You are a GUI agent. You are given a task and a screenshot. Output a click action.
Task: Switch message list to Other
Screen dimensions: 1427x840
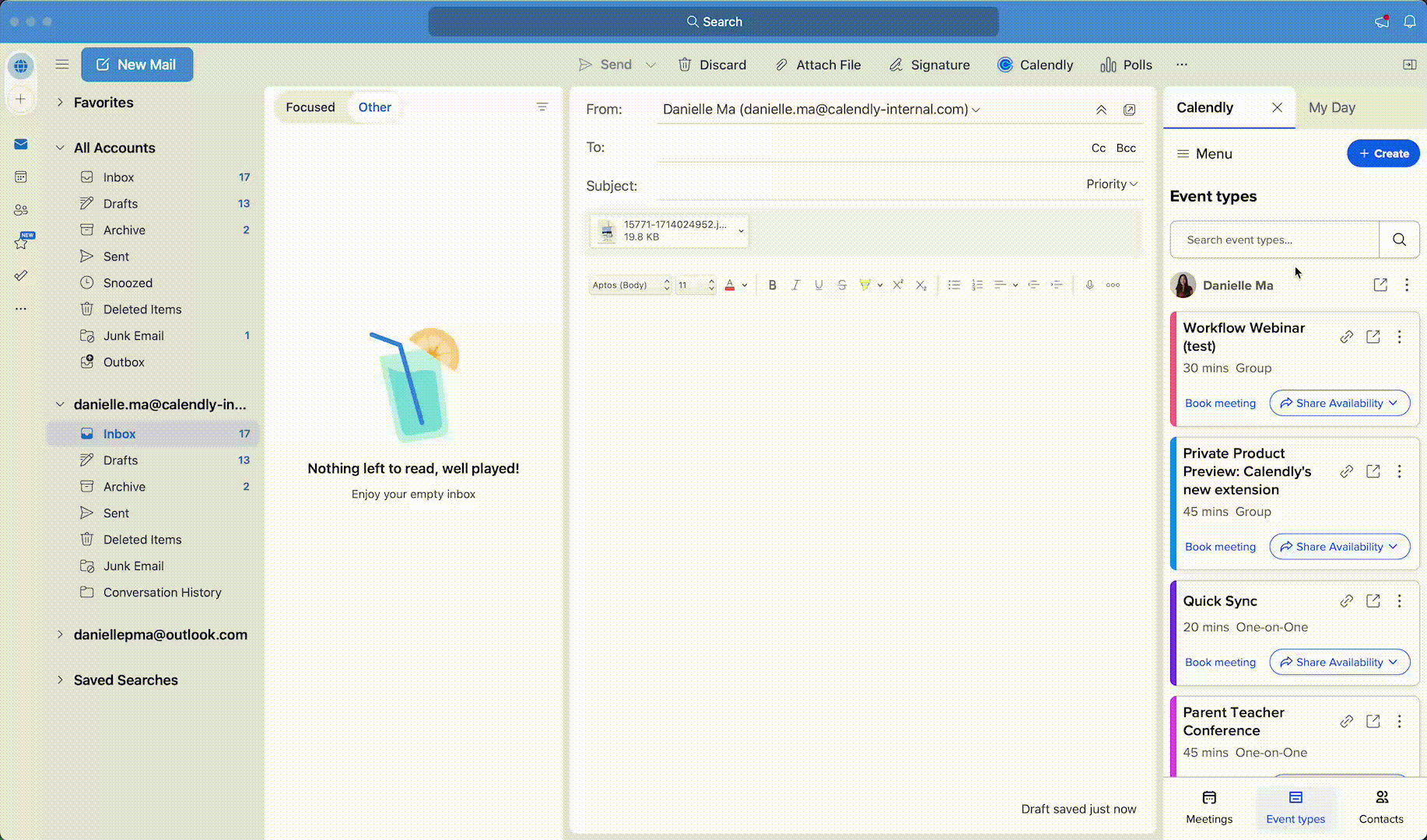(375, 107)
